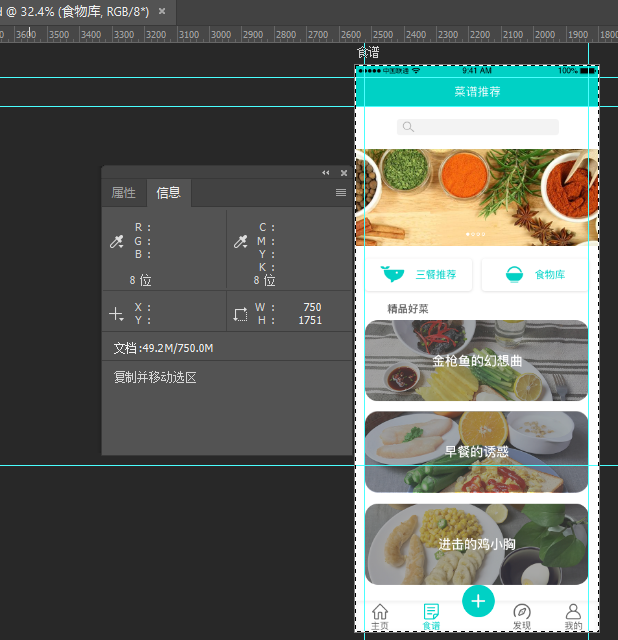618x640 pixels.
Task: Click the spices banner image
Action: (x=477, y=198)
